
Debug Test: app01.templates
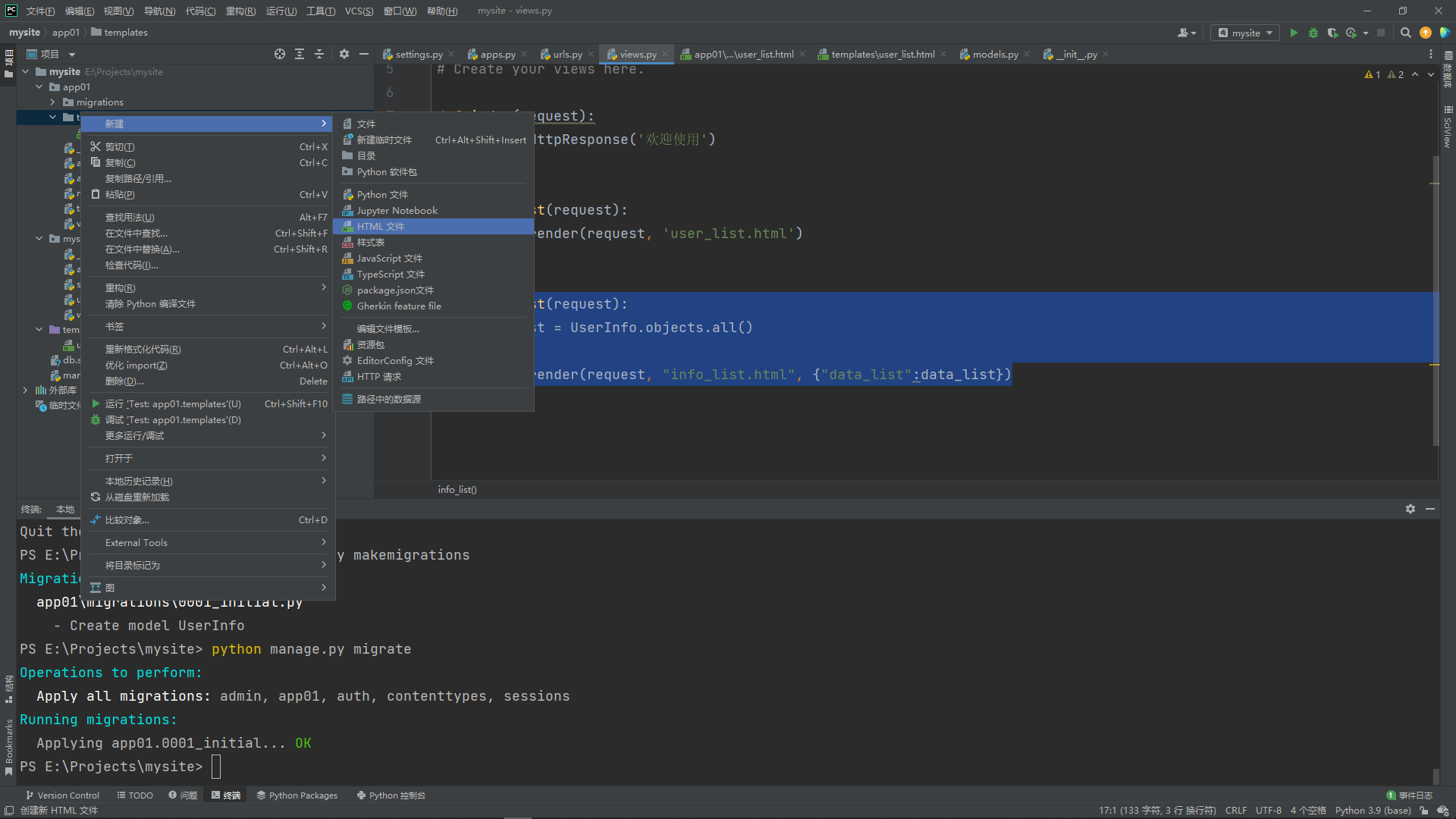209,419
